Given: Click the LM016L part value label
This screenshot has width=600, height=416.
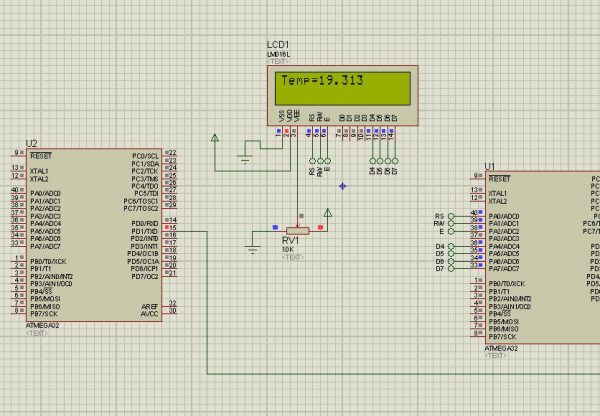Looking at the screenshot, I should [278, 55].
